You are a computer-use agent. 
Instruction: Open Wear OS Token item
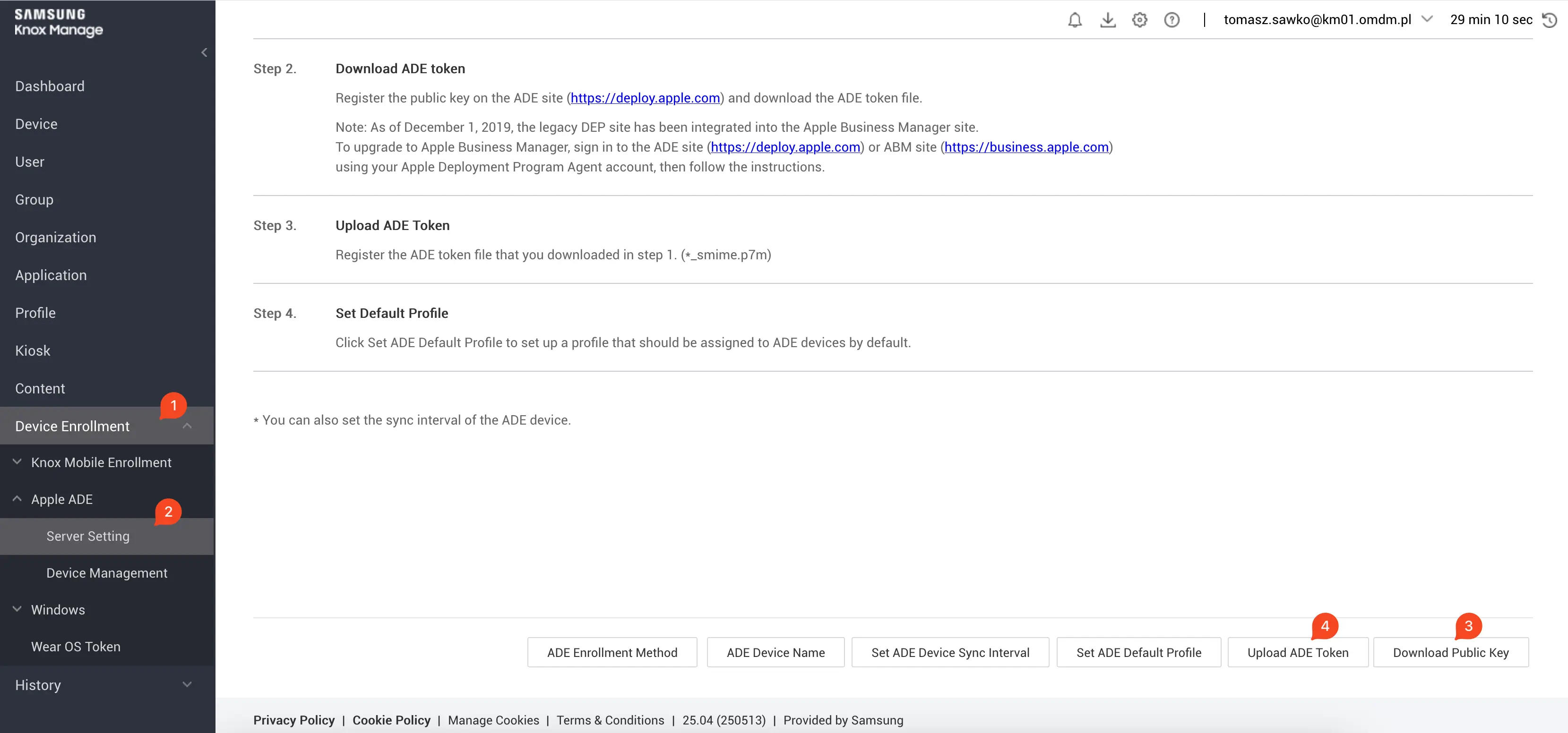pos(76,647)
